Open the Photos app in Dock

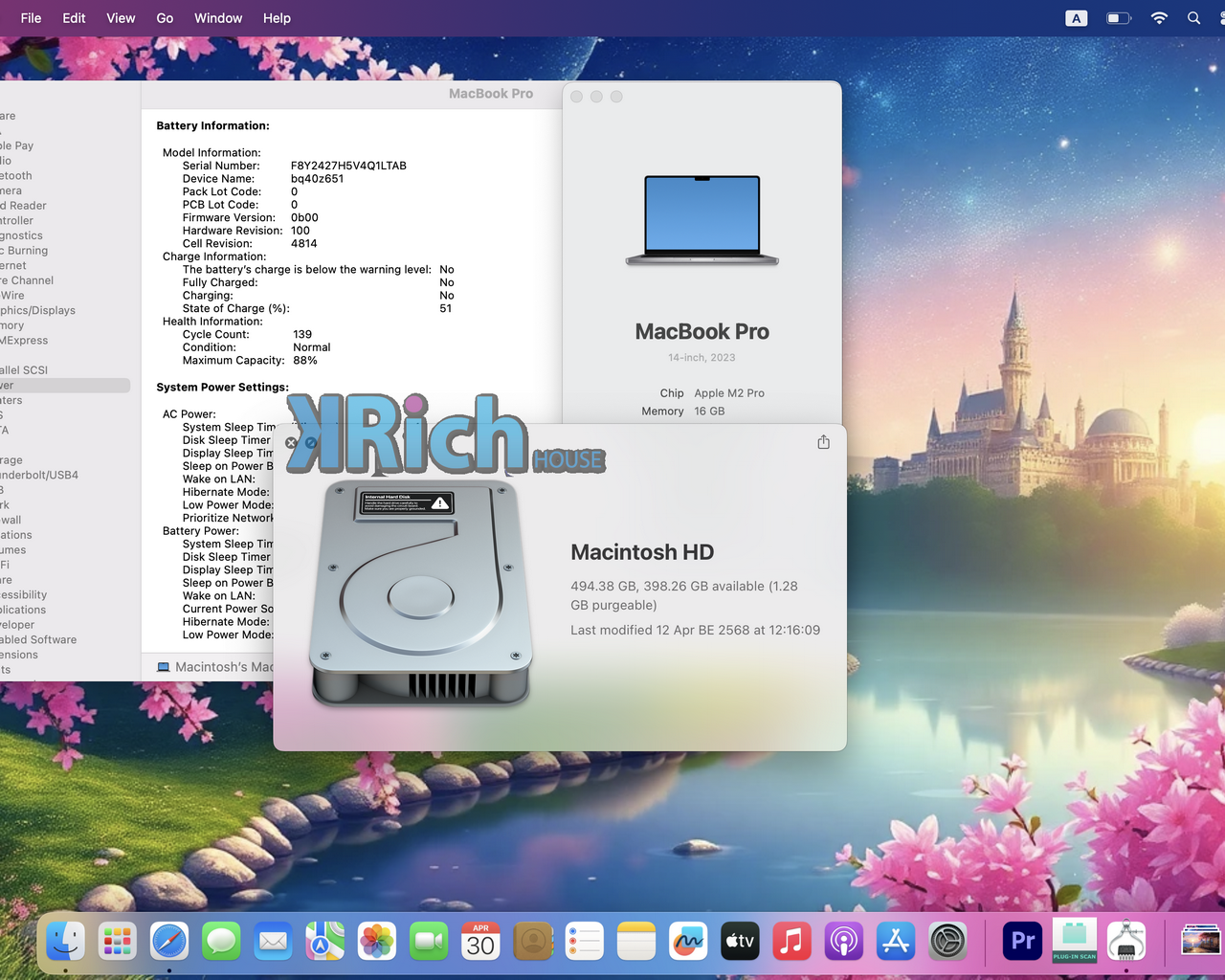click(x=377, y=942)
